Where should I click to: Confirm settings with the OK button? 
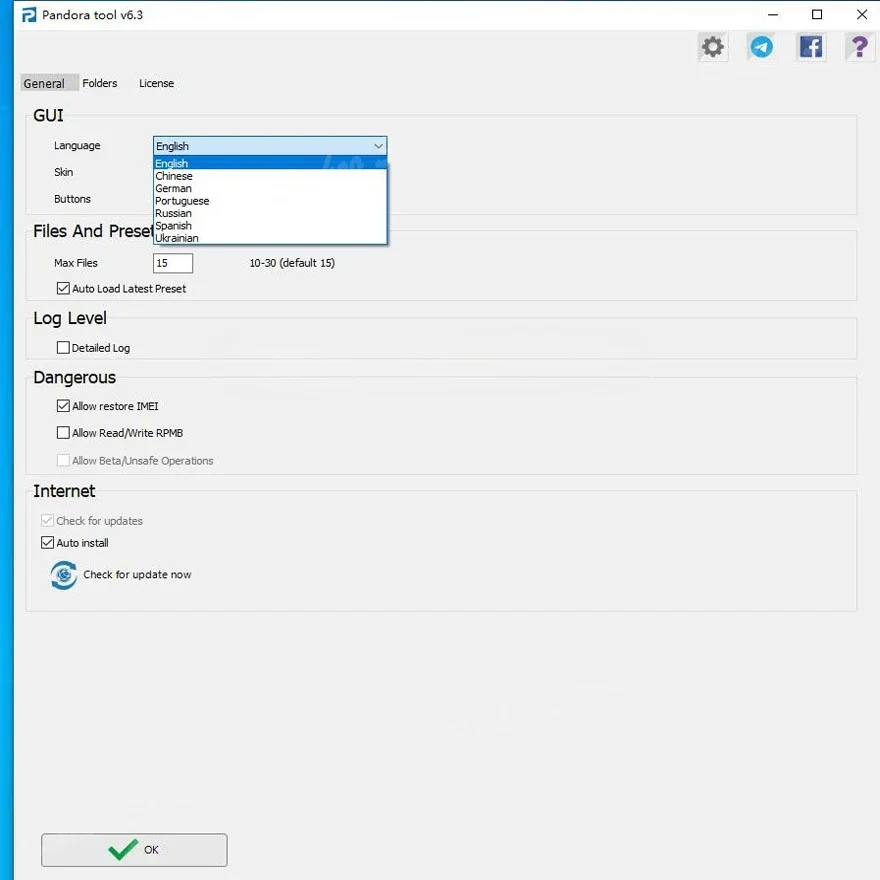pos(134,850)
